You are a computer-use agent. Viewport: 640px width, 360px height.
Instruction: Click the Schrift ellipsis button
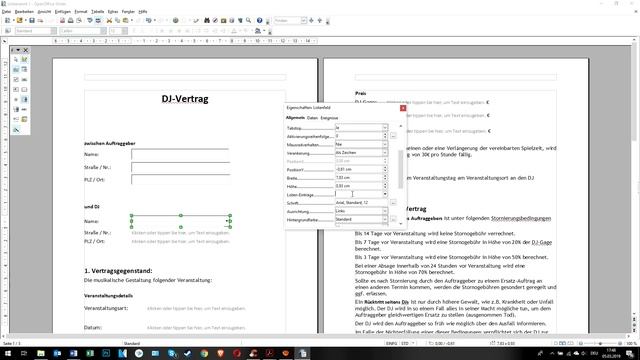coord(393,202)
